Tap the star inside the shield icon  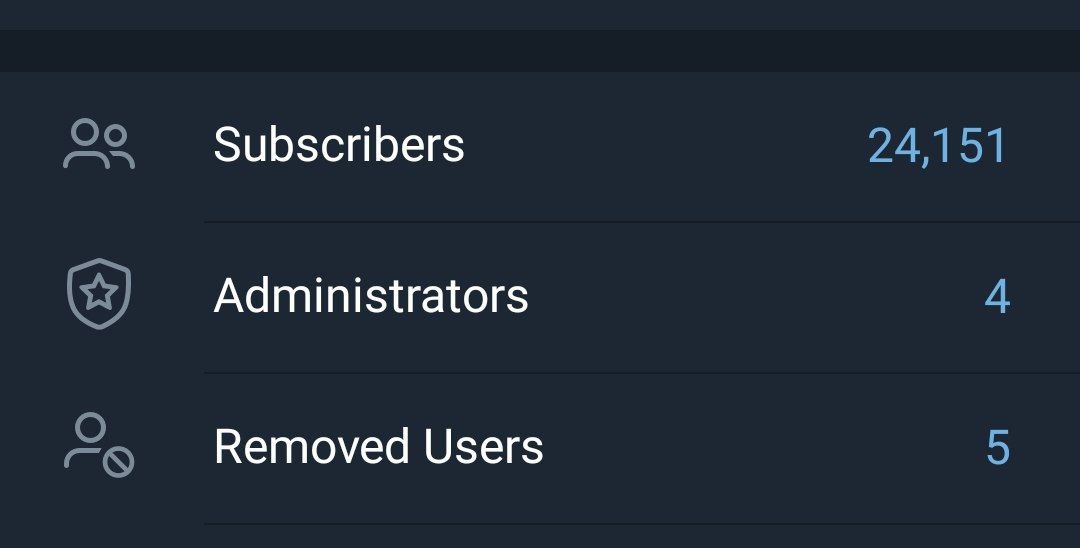99,294
